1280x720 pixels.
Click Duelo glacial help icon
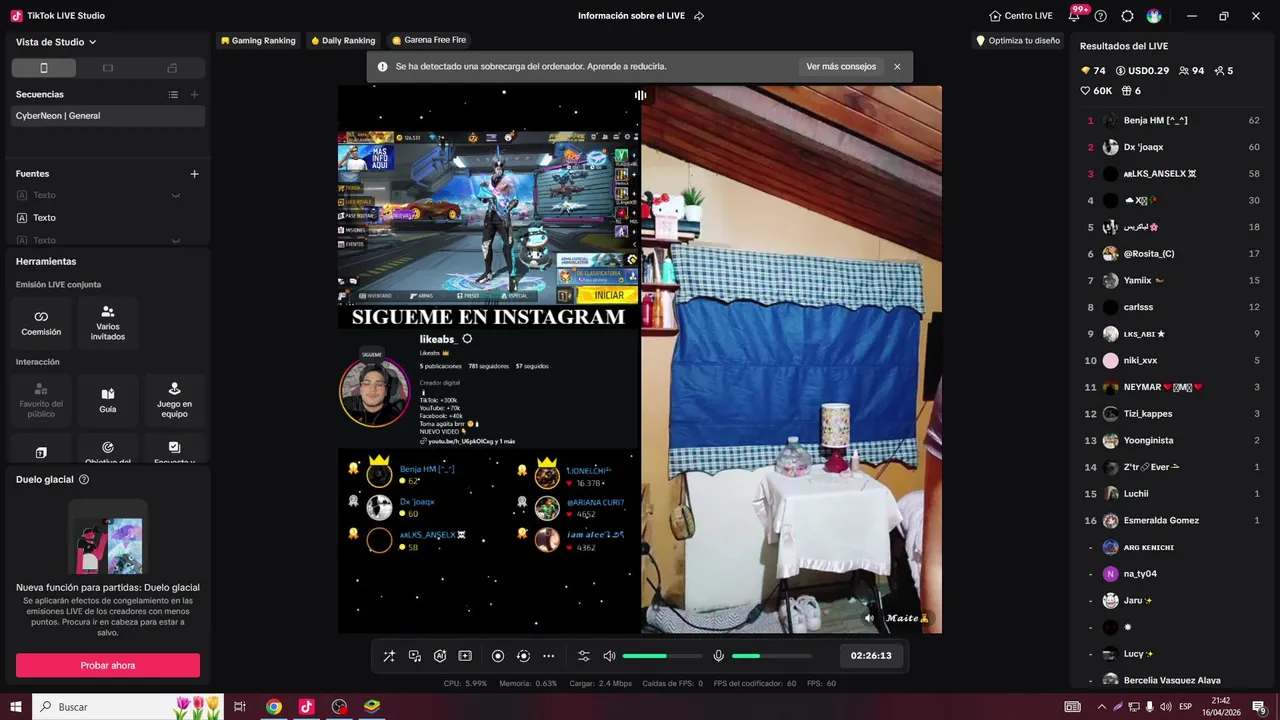tap(84, 480)
